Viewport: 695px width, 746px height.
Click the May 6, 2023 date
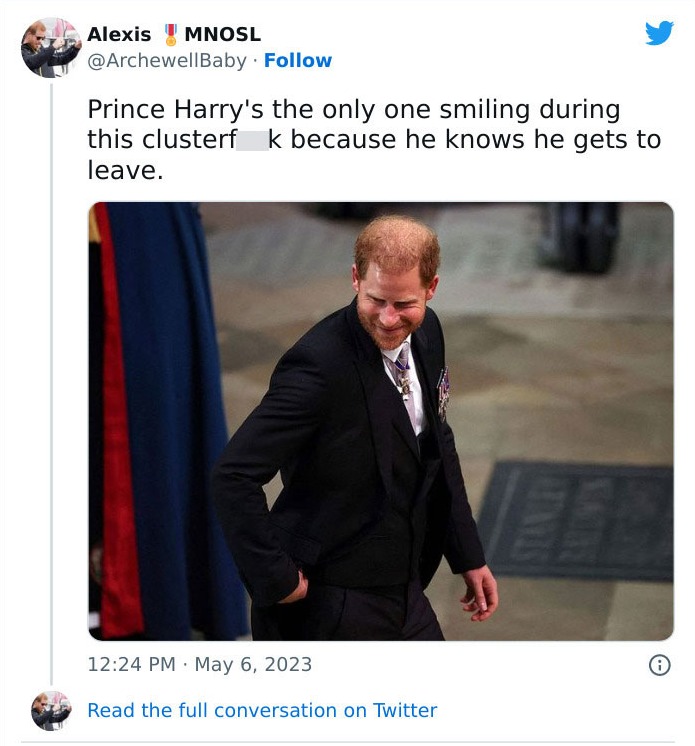253,665
